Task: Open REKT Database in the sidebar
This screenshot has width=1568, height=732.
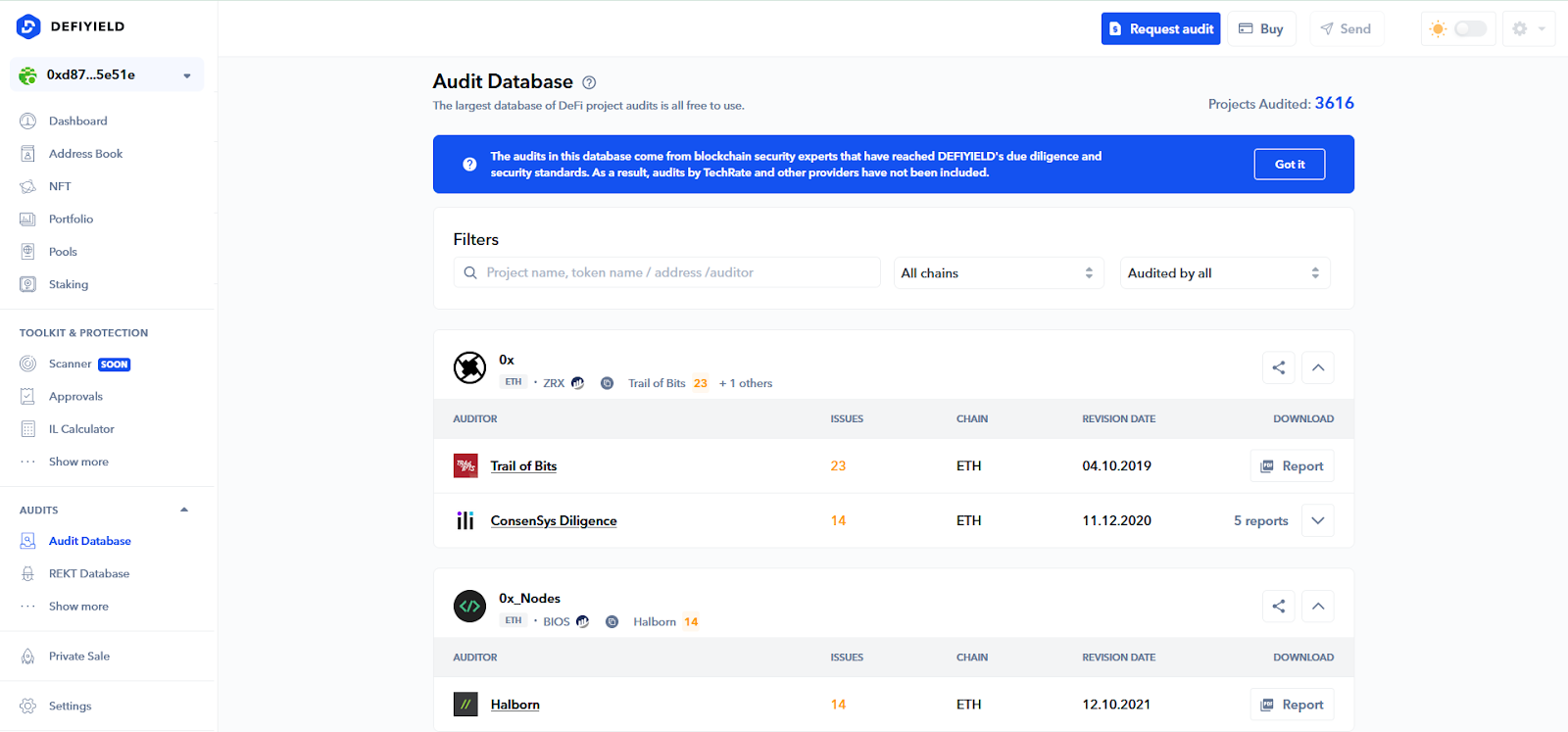Action: [89, 573]
